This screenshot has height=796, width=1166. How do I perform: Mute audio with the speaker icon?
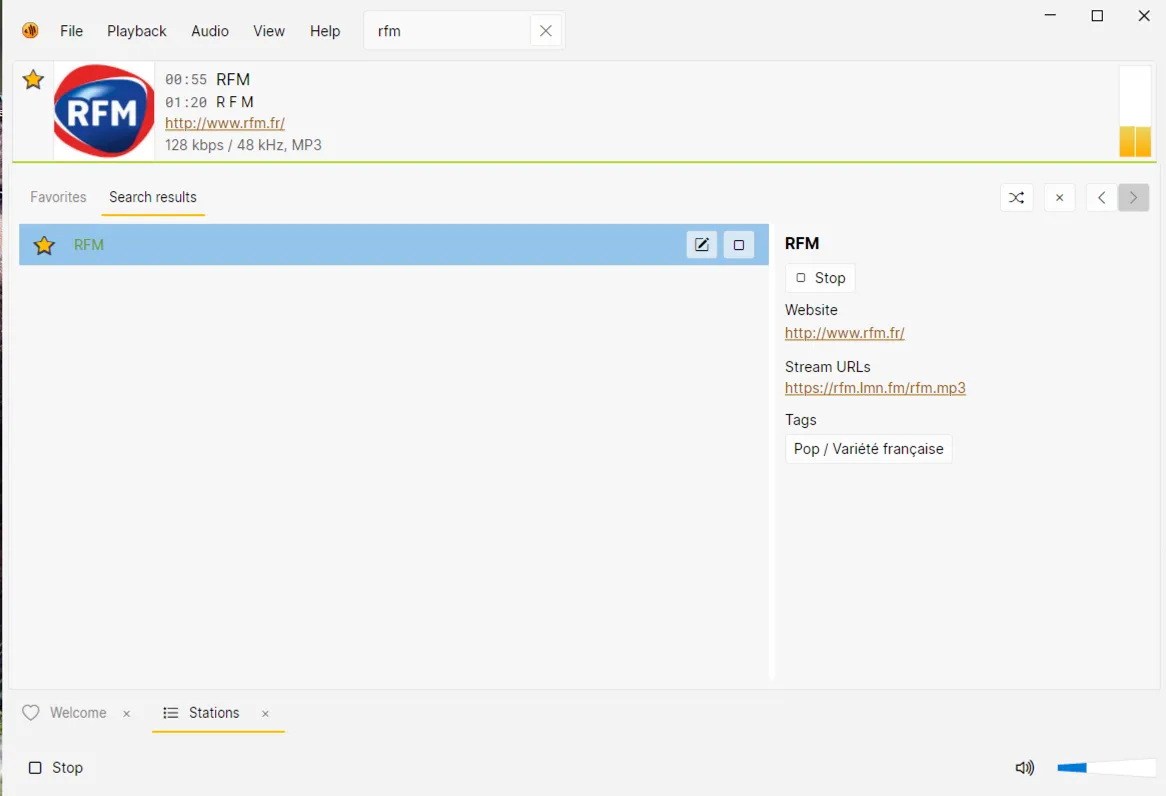1025,768
